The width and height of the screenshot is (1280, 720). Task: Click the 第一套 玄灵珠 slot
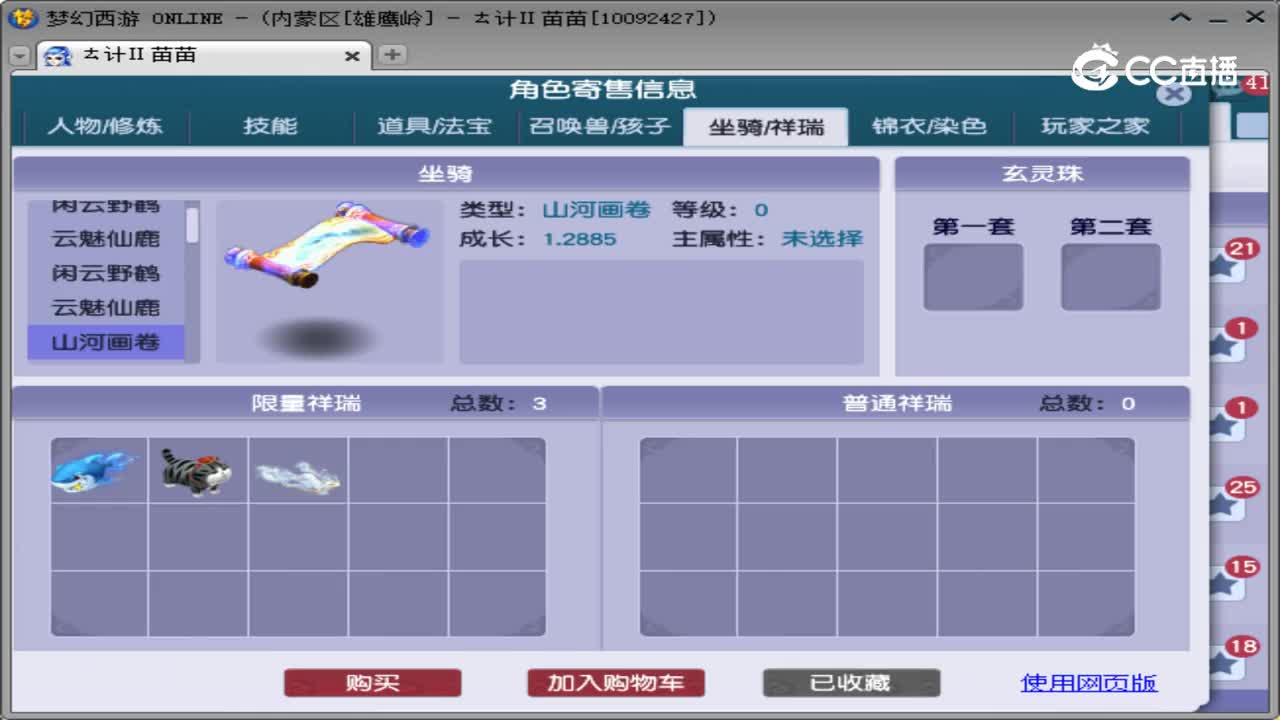pyautogui.click(x=972, y=277)
